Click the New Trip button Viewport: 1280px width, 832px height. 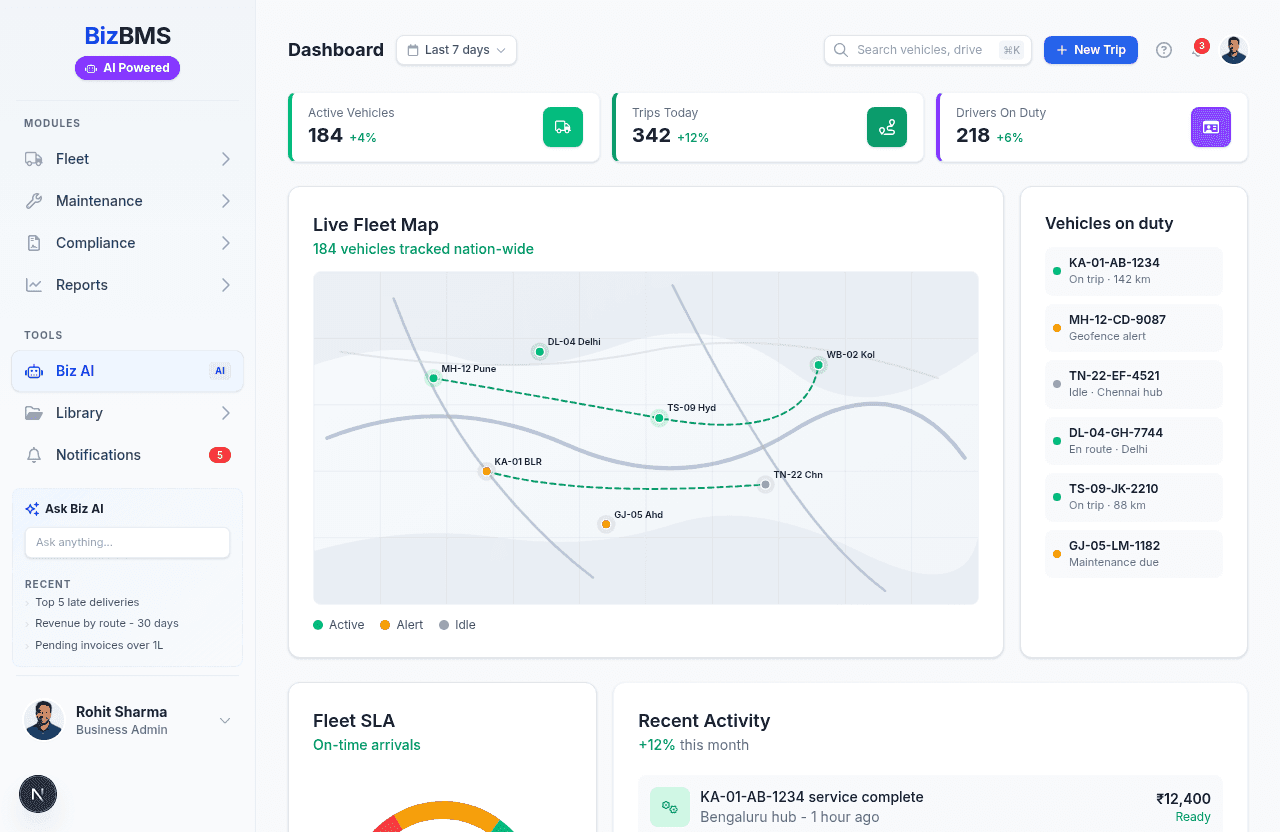coord(1090,50)
